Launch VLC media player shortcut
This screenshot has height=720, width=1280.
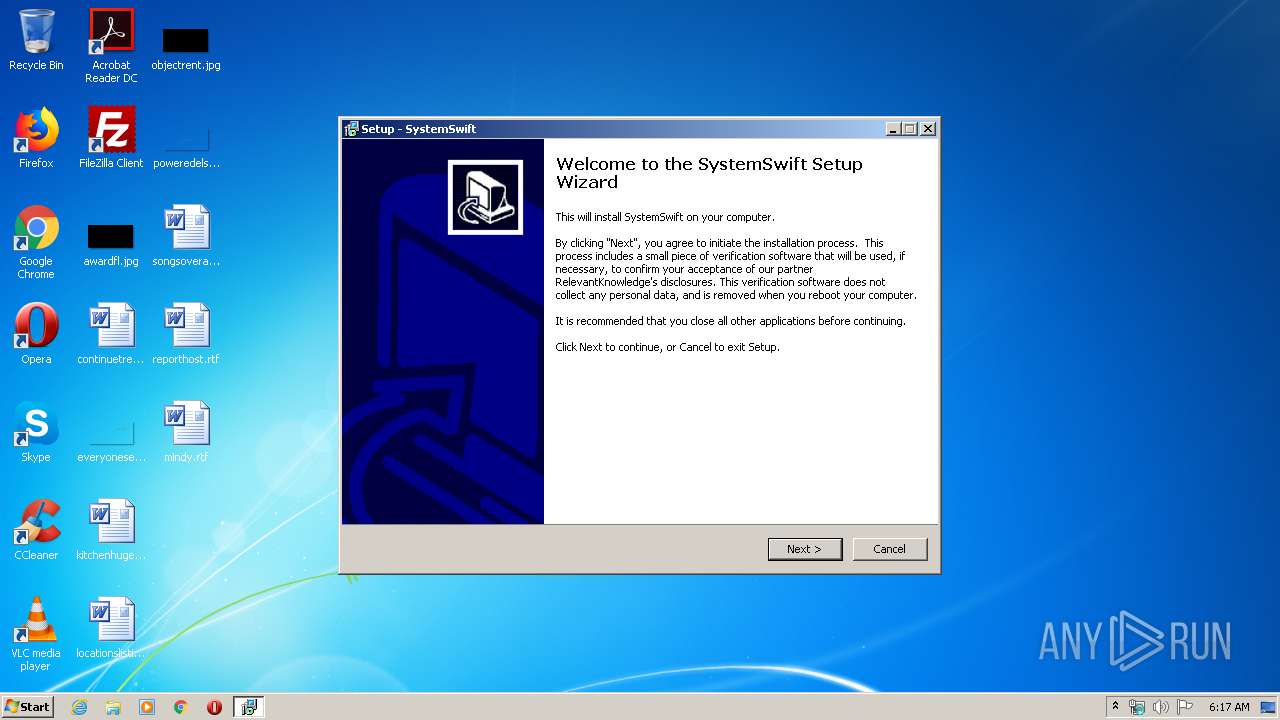pos(36,634)
